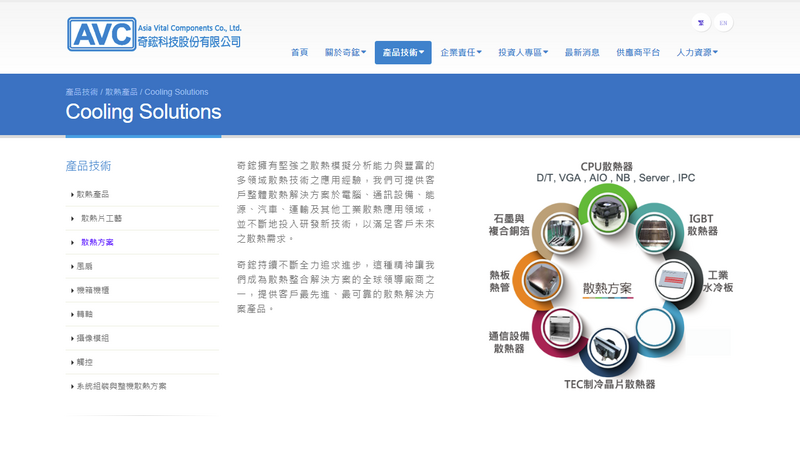The height and width of the screenshot is (455, 800).
Task: Switch language to Traditional Chinese (繁)
Action: [x=702, y=22]
